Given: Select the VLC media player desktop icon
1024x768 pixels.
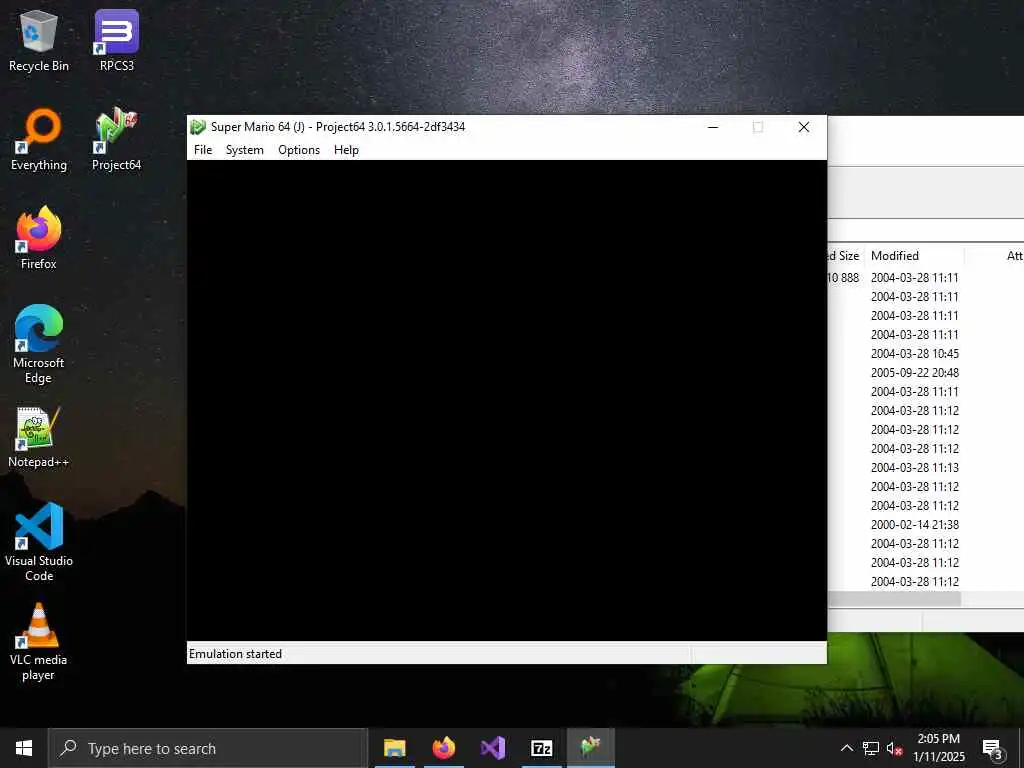Looking at the screenshot, I should [x=39, y=642].
